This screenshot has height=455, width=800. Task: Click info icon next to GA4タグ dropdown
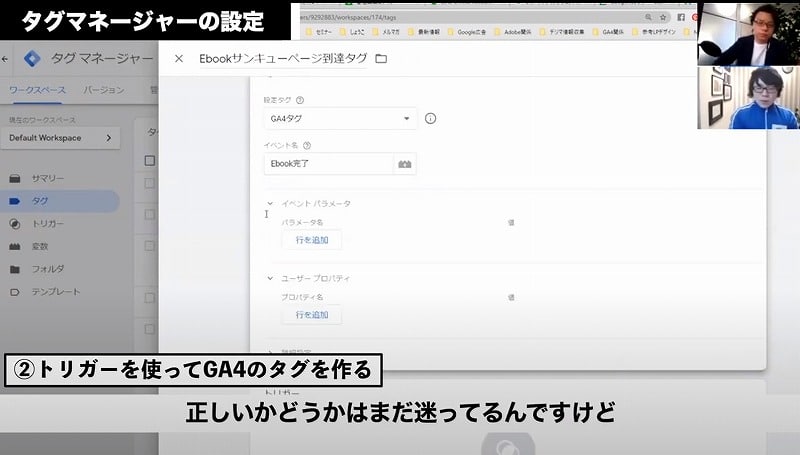[431, 118]
